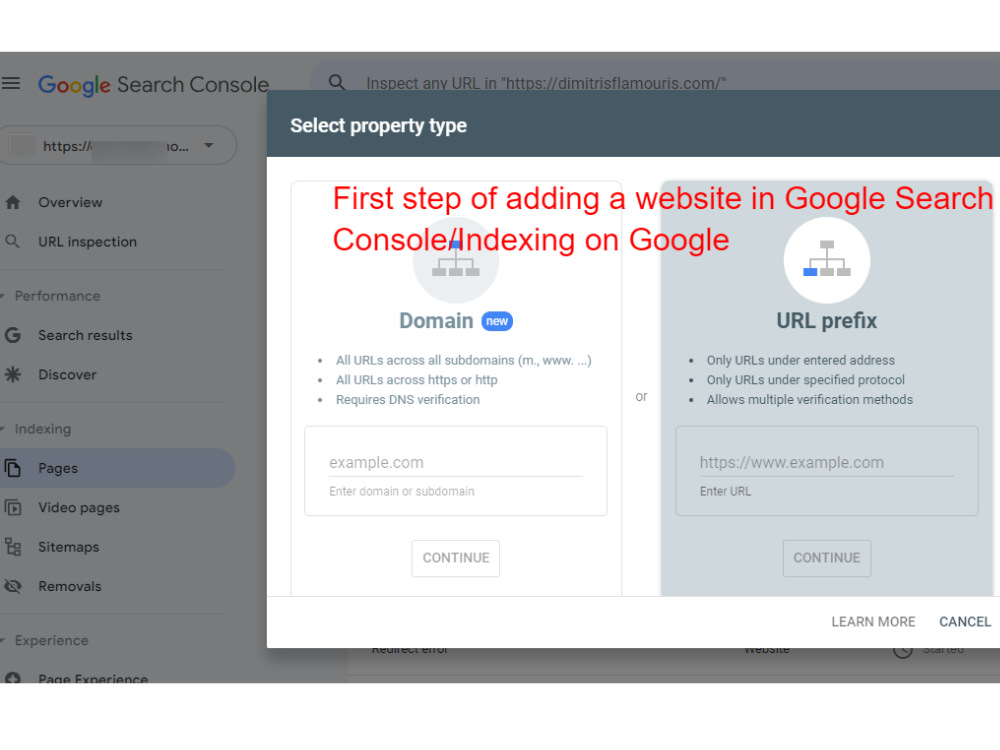
Task: Click the Domain property diagram icon
Action: (456, 258)
